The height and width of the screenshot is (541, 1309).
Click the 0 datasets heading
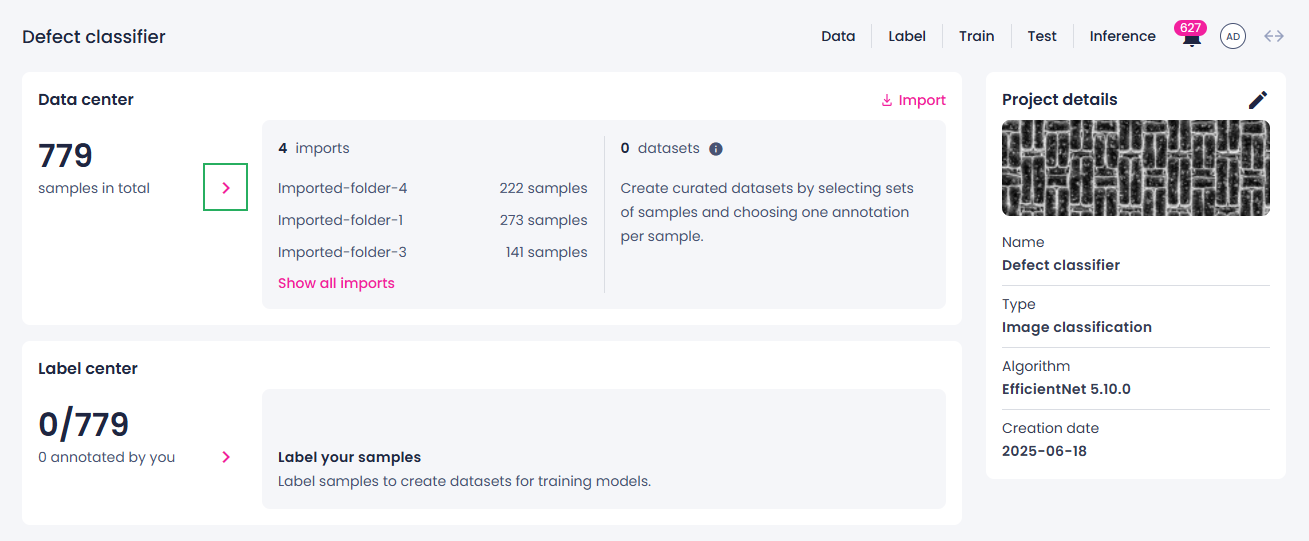point(660,148)
